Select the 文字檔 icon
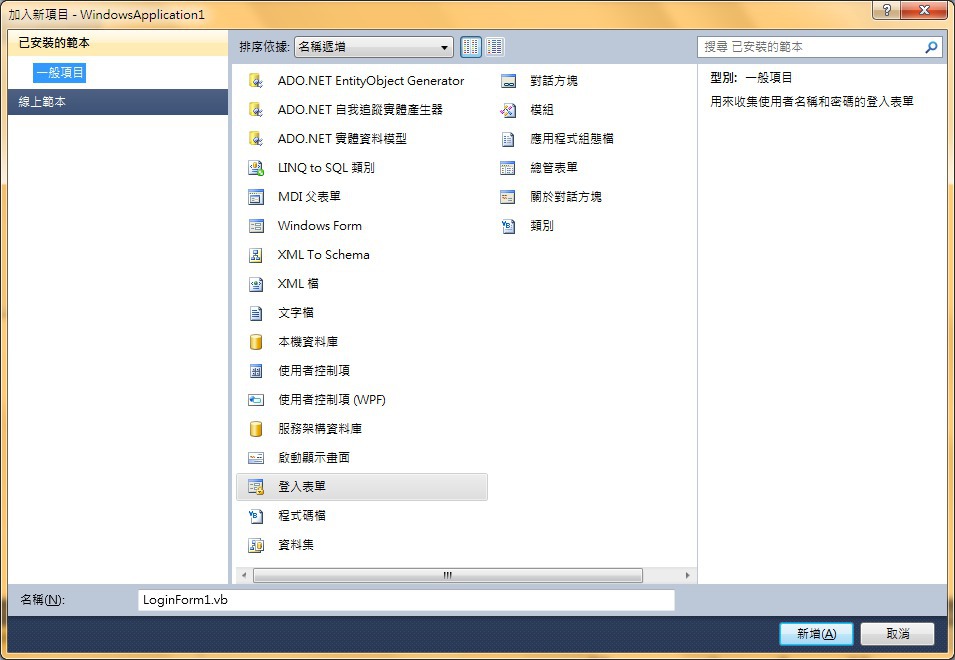Viewport: 955px width, 660px height. (256, 313)
